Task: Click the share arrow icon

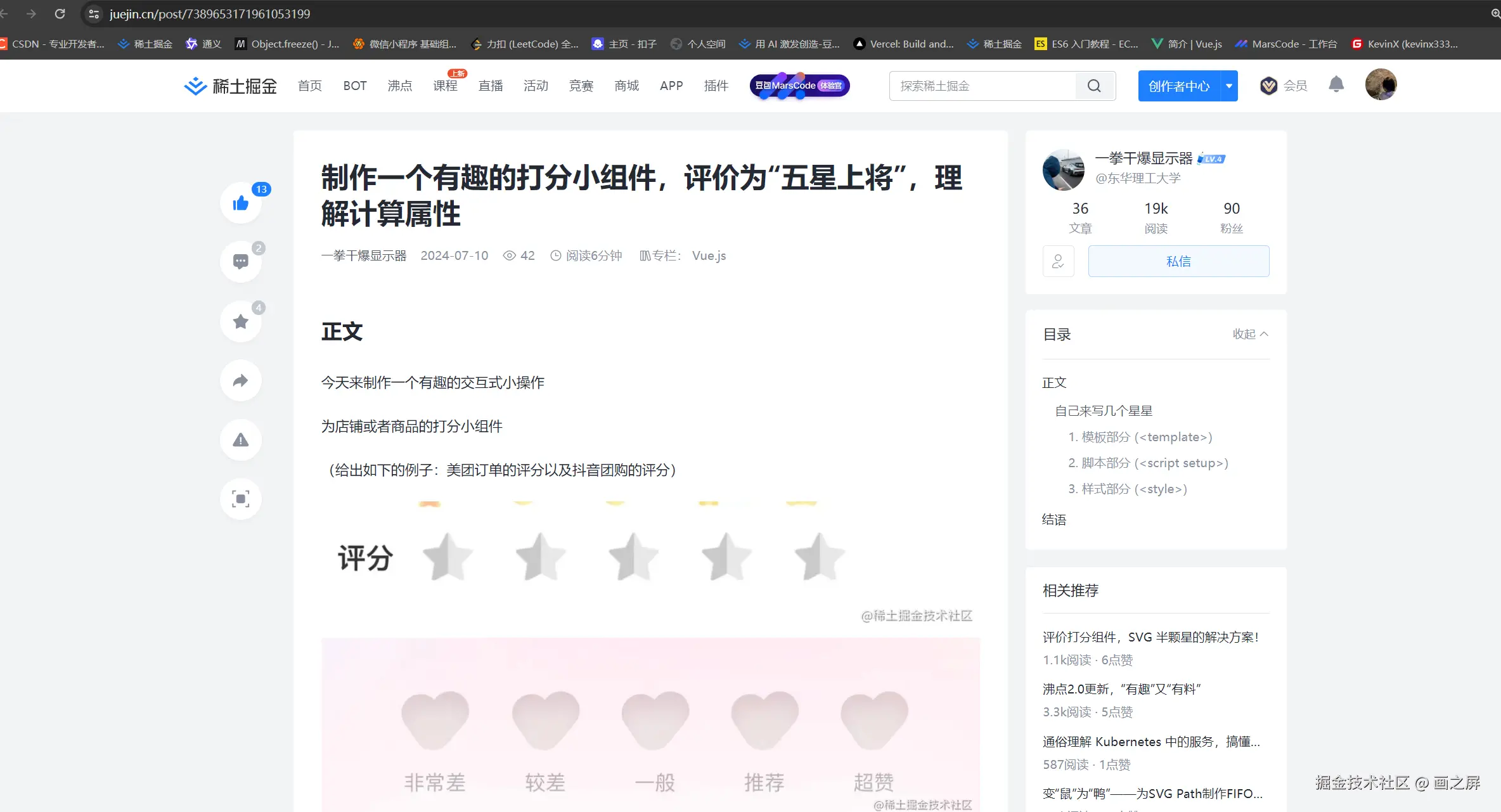Action: (x=241, y=380)
